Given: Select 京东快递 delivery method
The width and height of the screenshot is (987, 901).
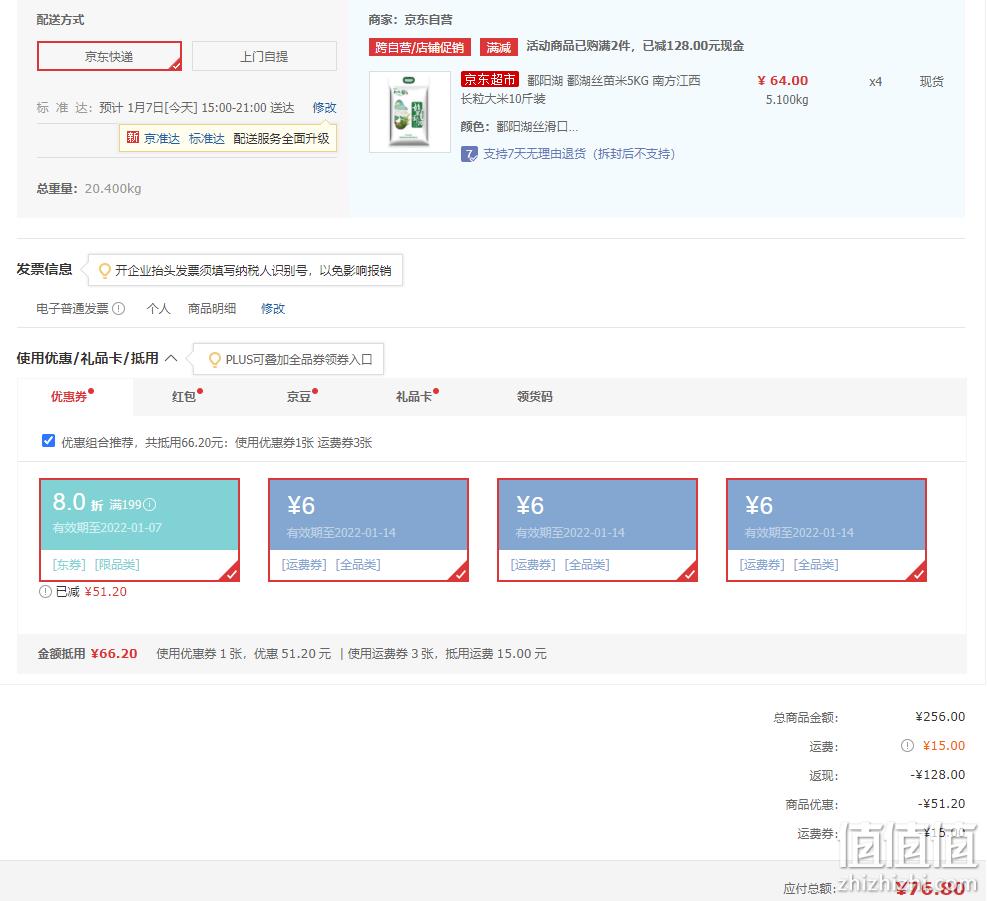Looking at the screenshot, I should click(x=110, y=57).
